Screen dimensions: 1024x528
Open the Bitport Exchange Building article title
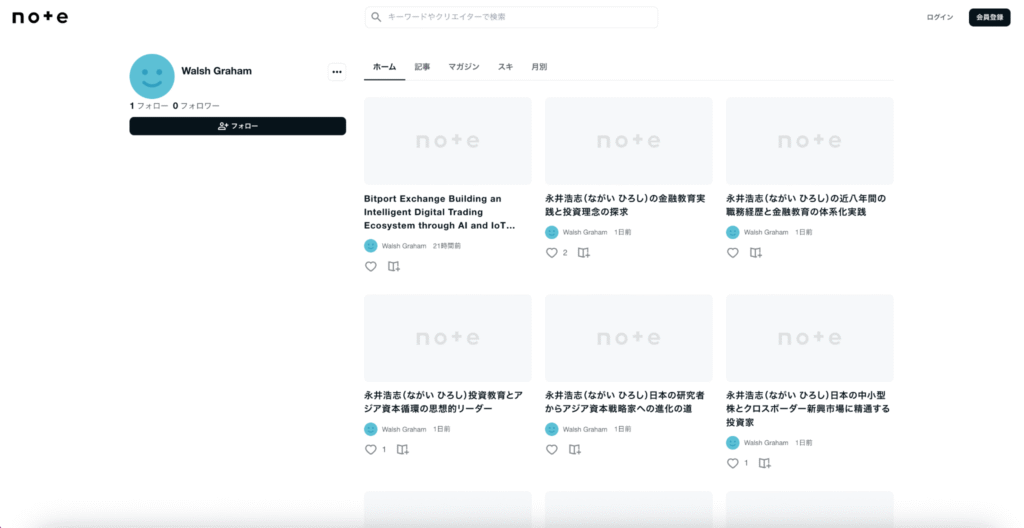point(440,212)
